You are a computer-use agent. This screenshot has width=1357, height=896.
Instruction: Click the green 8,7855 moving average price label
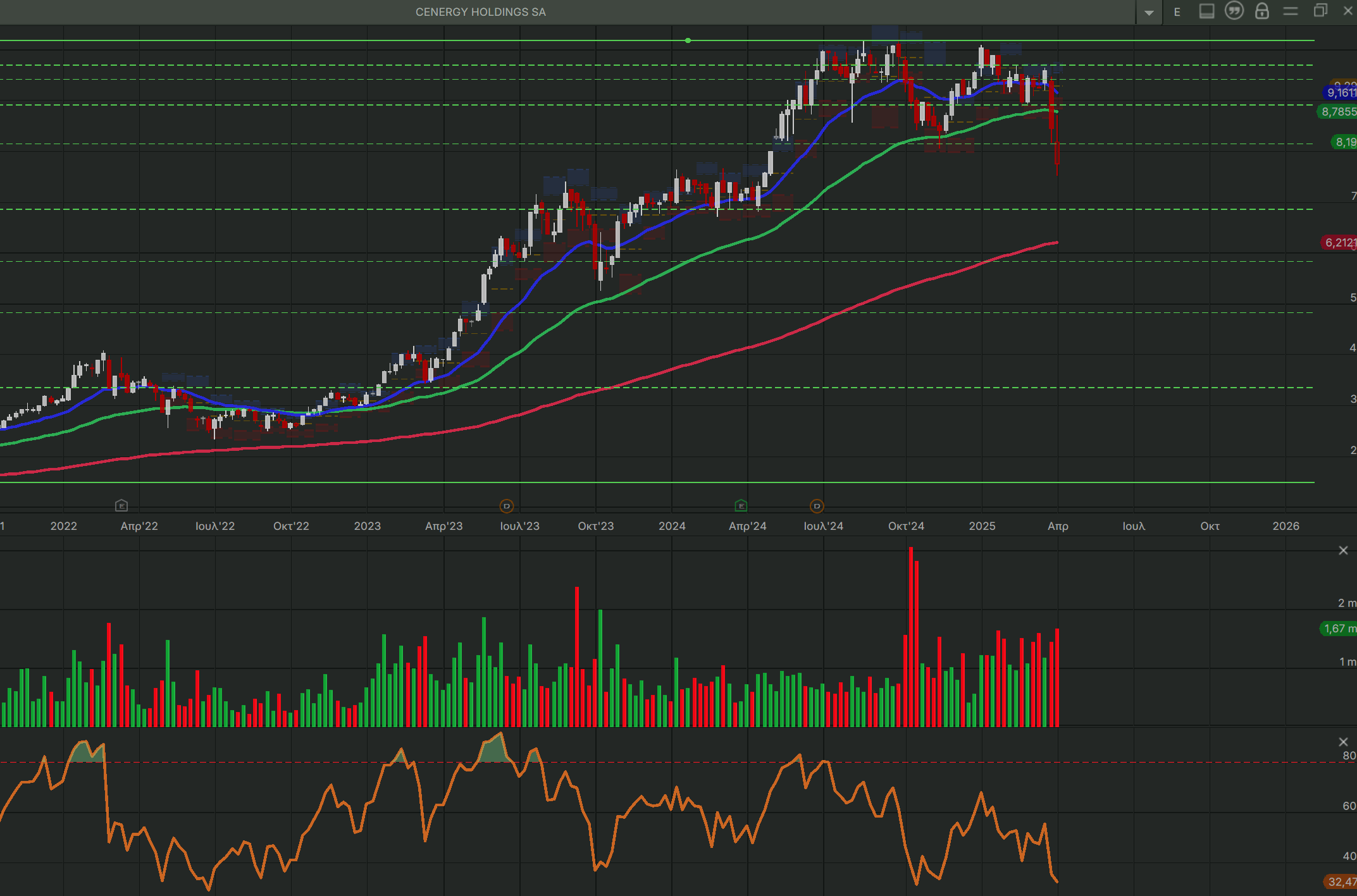click(x=1338, y=112)
